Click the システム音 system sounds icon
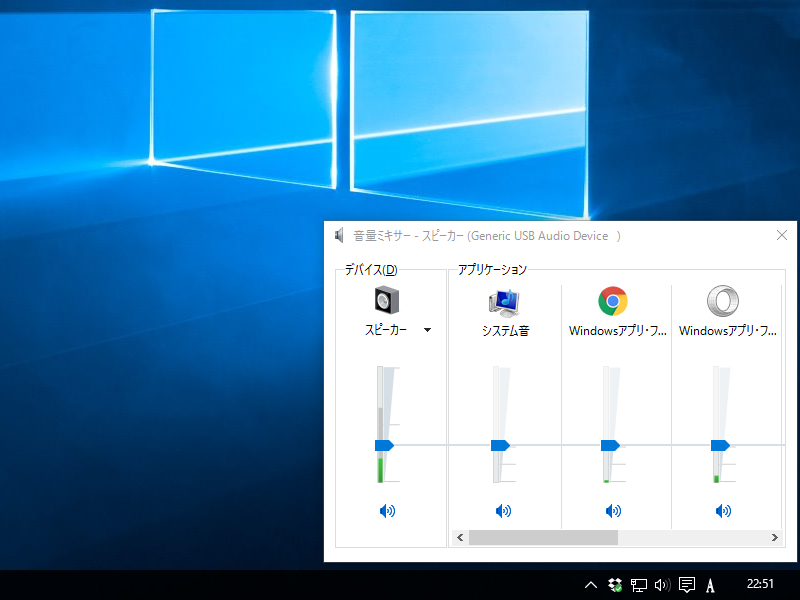The height and width of the screenshot is (600, 800). (503, 303)
